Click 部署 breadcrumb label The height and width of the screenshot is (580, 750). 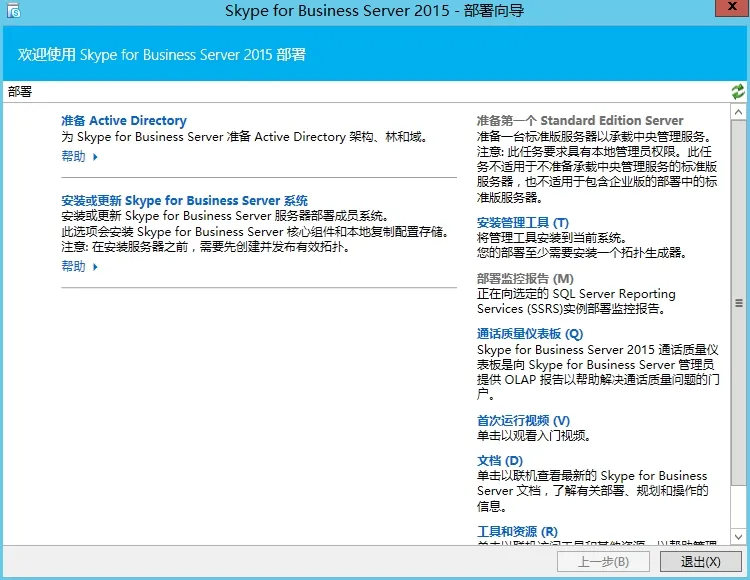(20, 91)
